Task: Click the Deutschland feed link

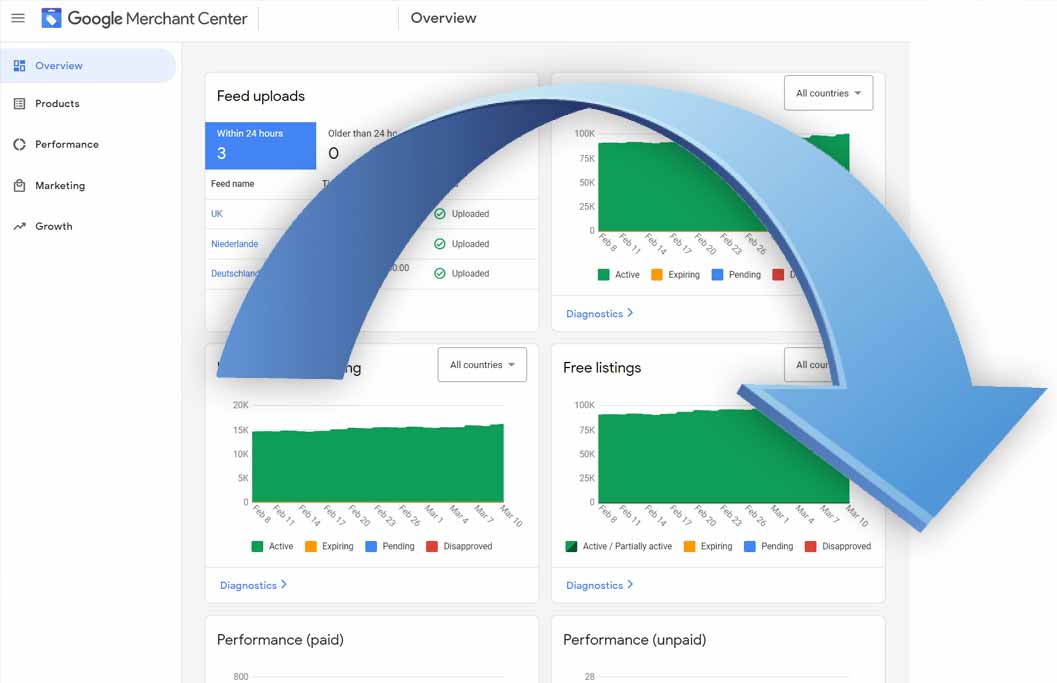Action: tap(235, 274)
